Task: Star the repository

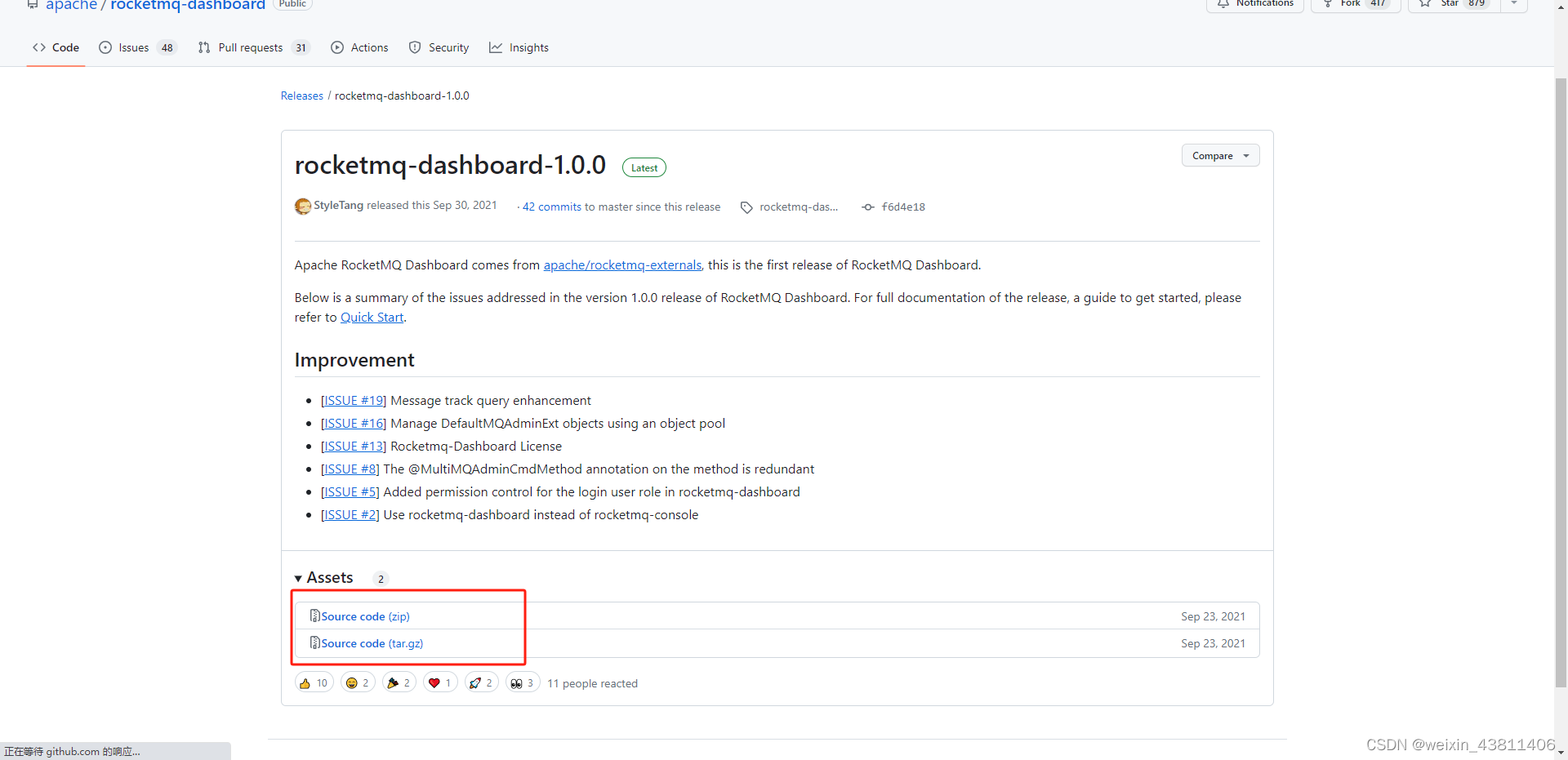Action: point(1454,3)
